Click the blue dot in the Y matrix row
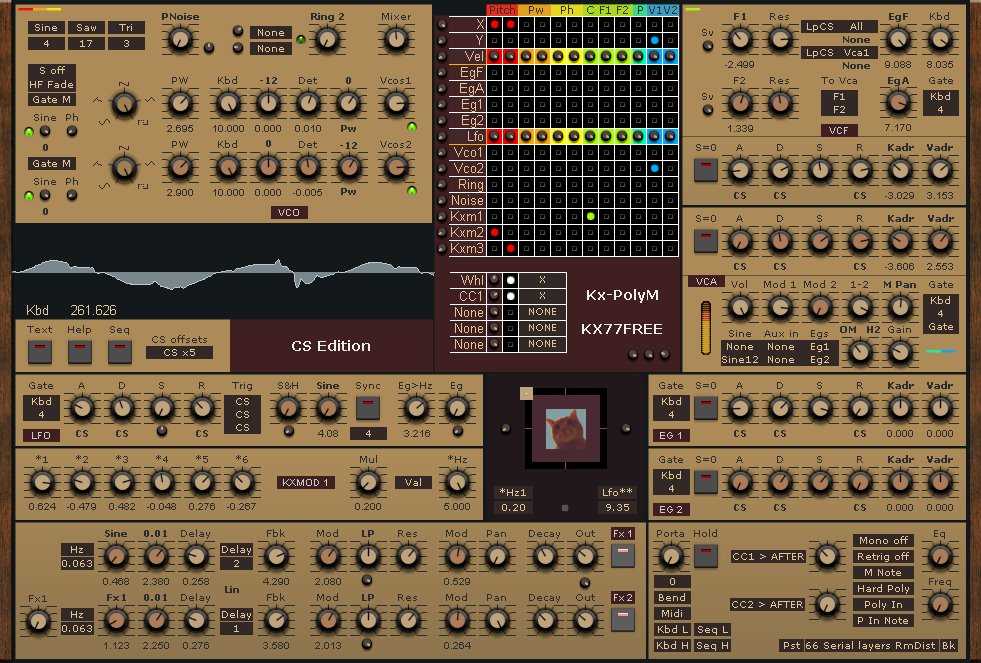 pyautogui.click(x=654, y=41)
